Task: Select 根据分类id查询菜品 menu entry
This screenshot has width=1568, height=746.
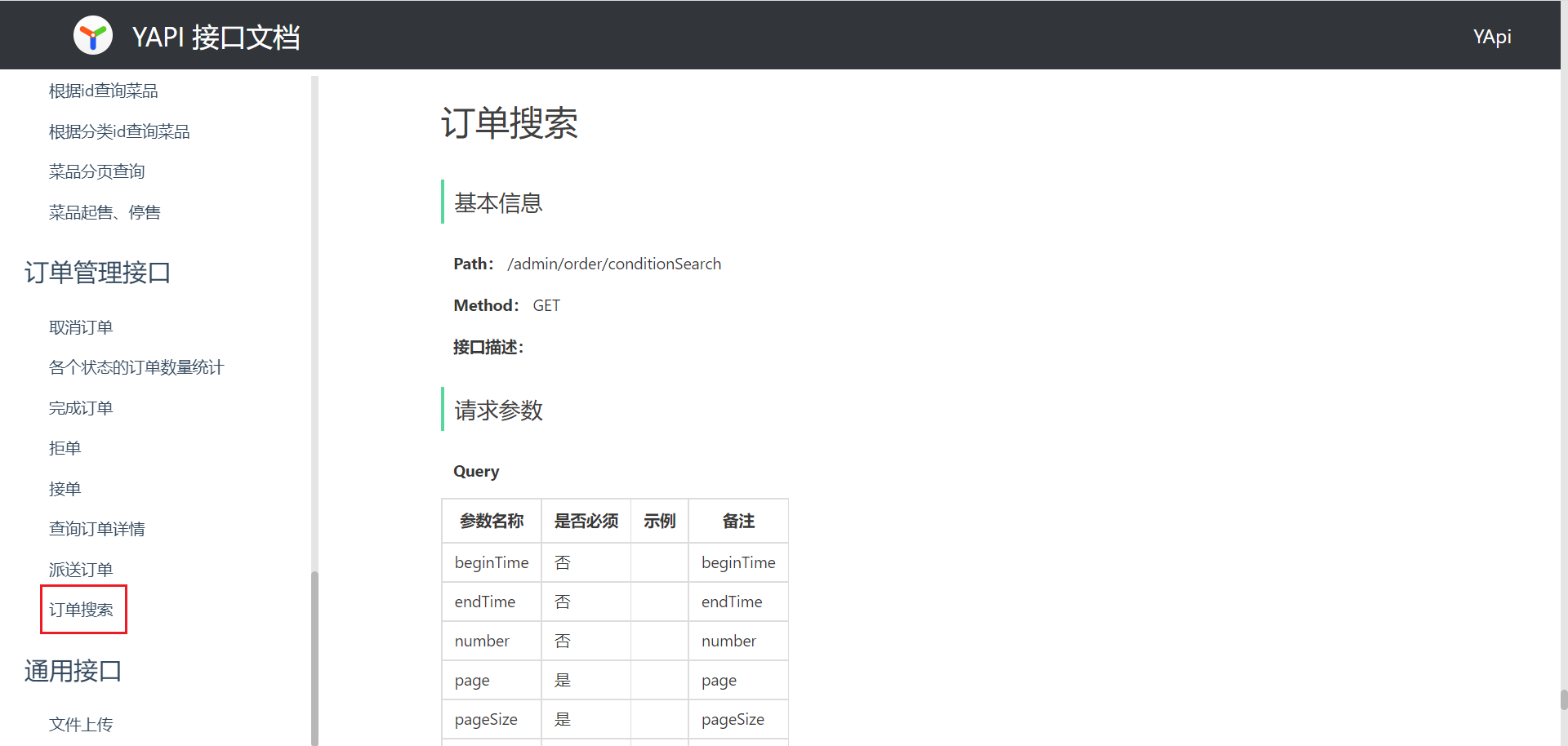Action: click(119, 131)
